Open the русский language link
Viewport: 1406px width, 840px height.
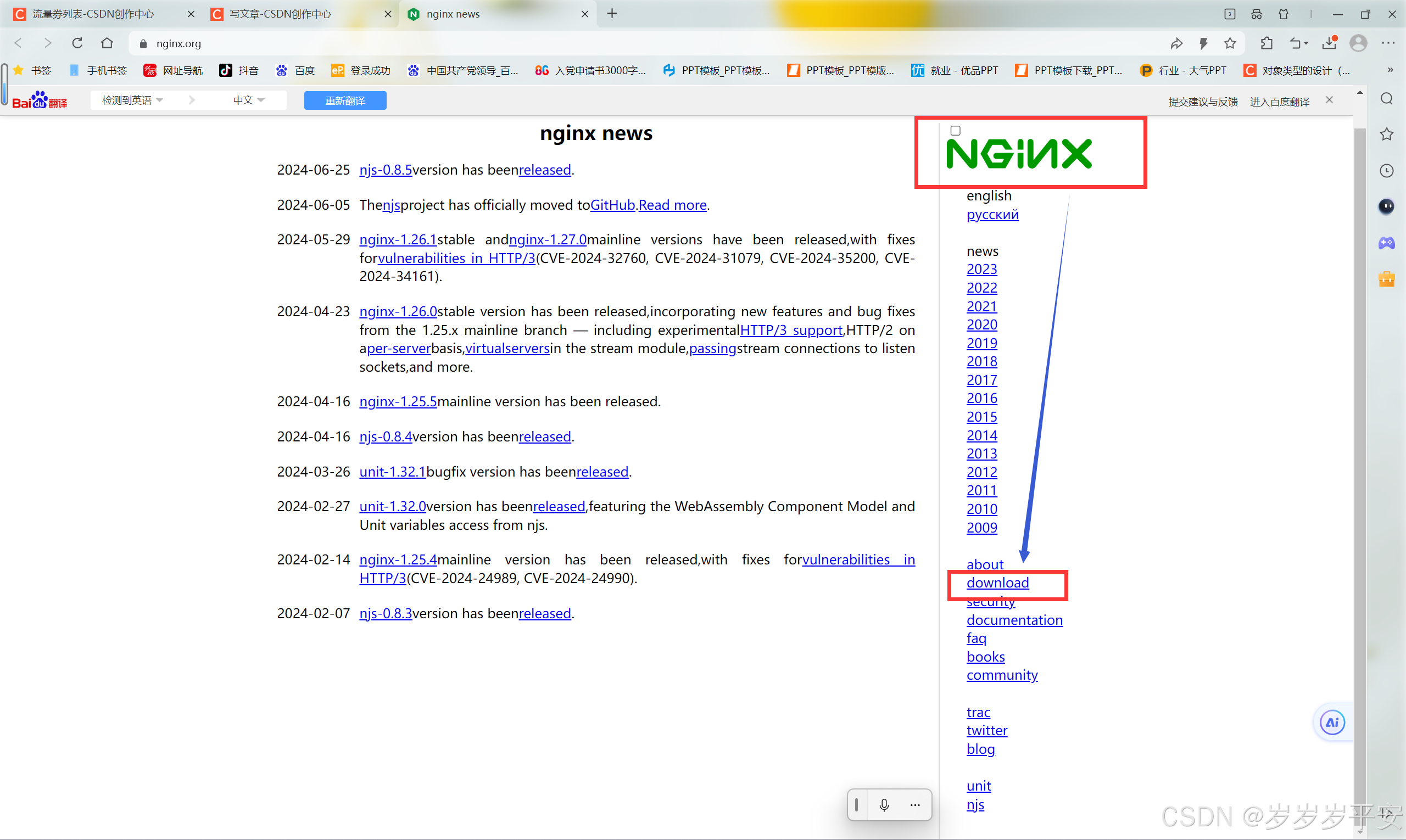click(992, 215)
